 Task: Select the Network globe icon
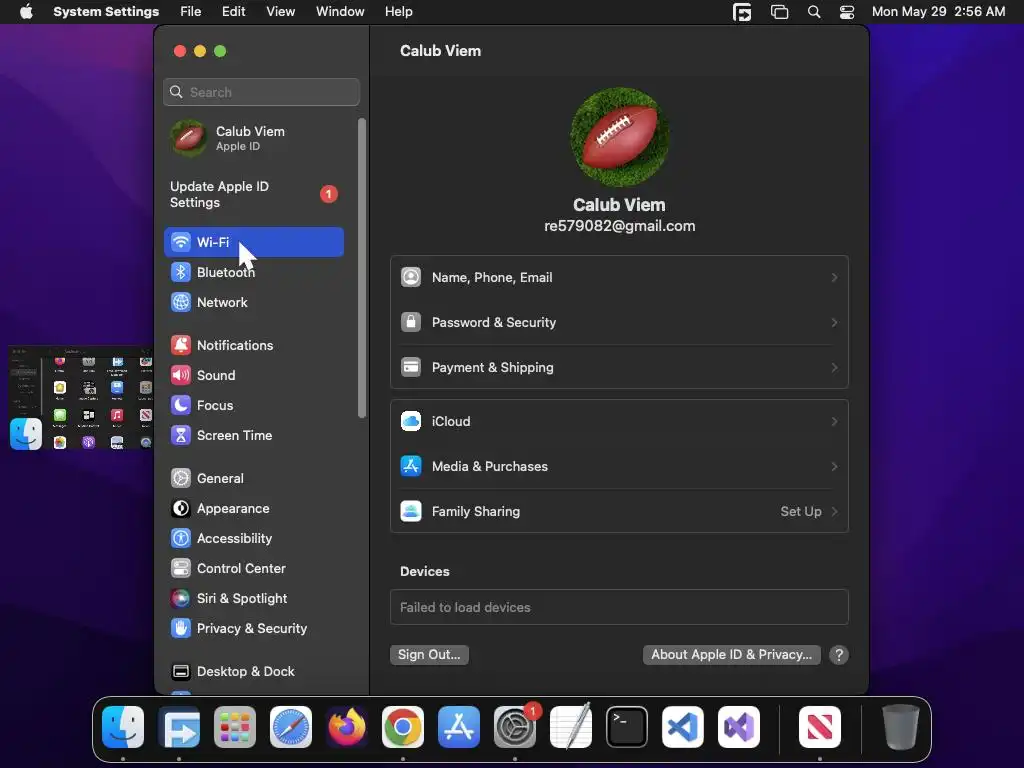(181, 302)
